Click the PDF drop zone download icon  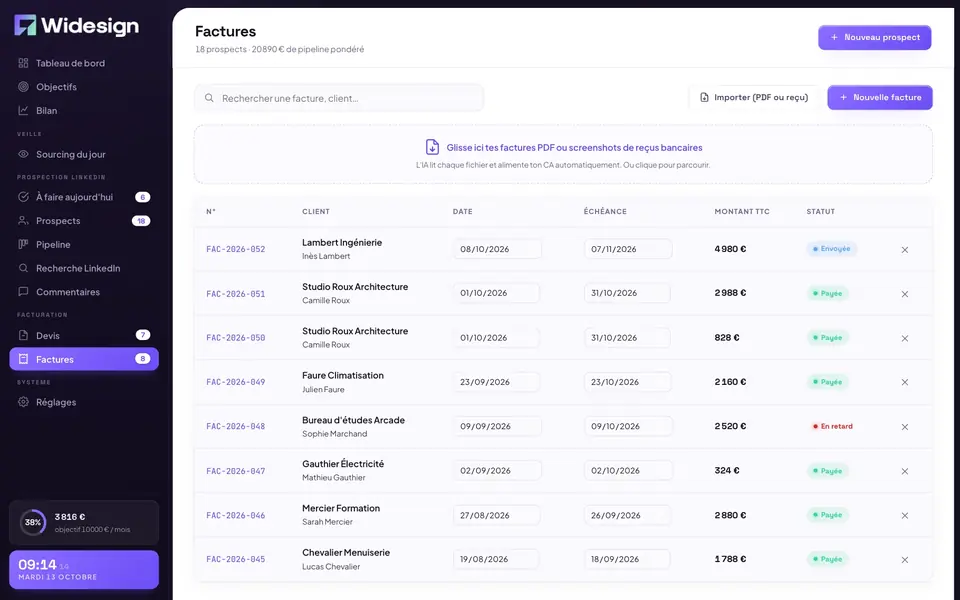432,147
